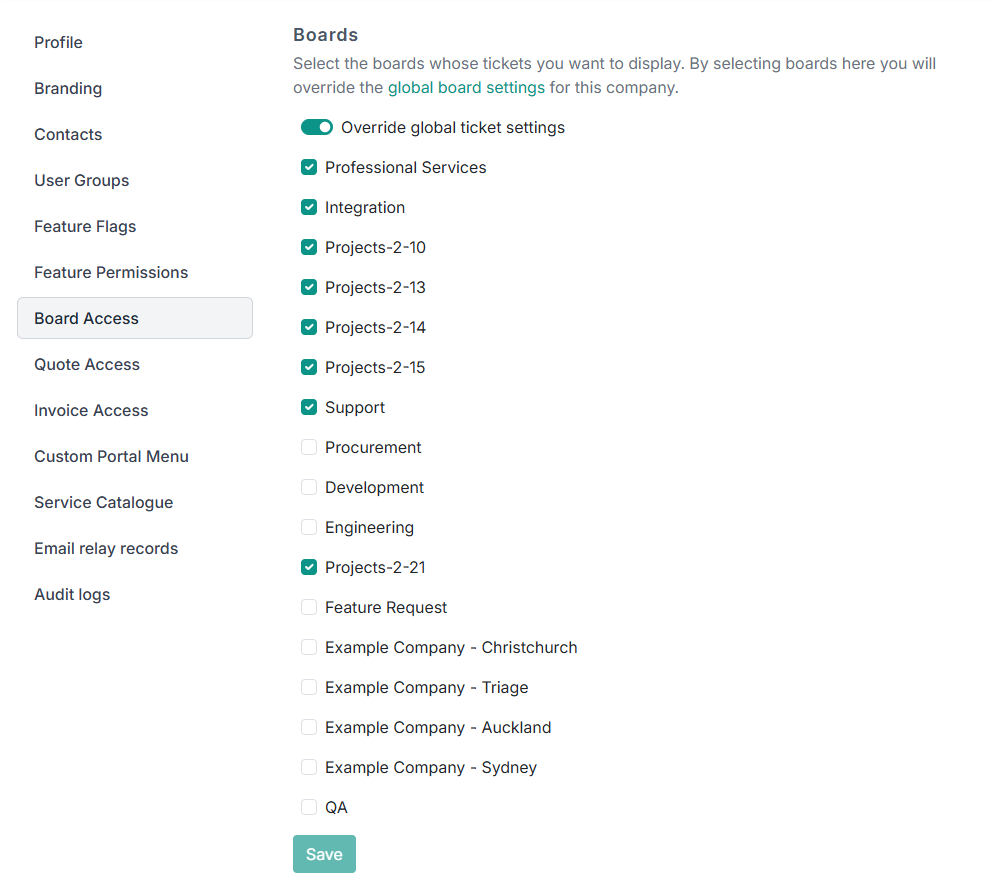Enable the Feature Request board

click(309, 608)
